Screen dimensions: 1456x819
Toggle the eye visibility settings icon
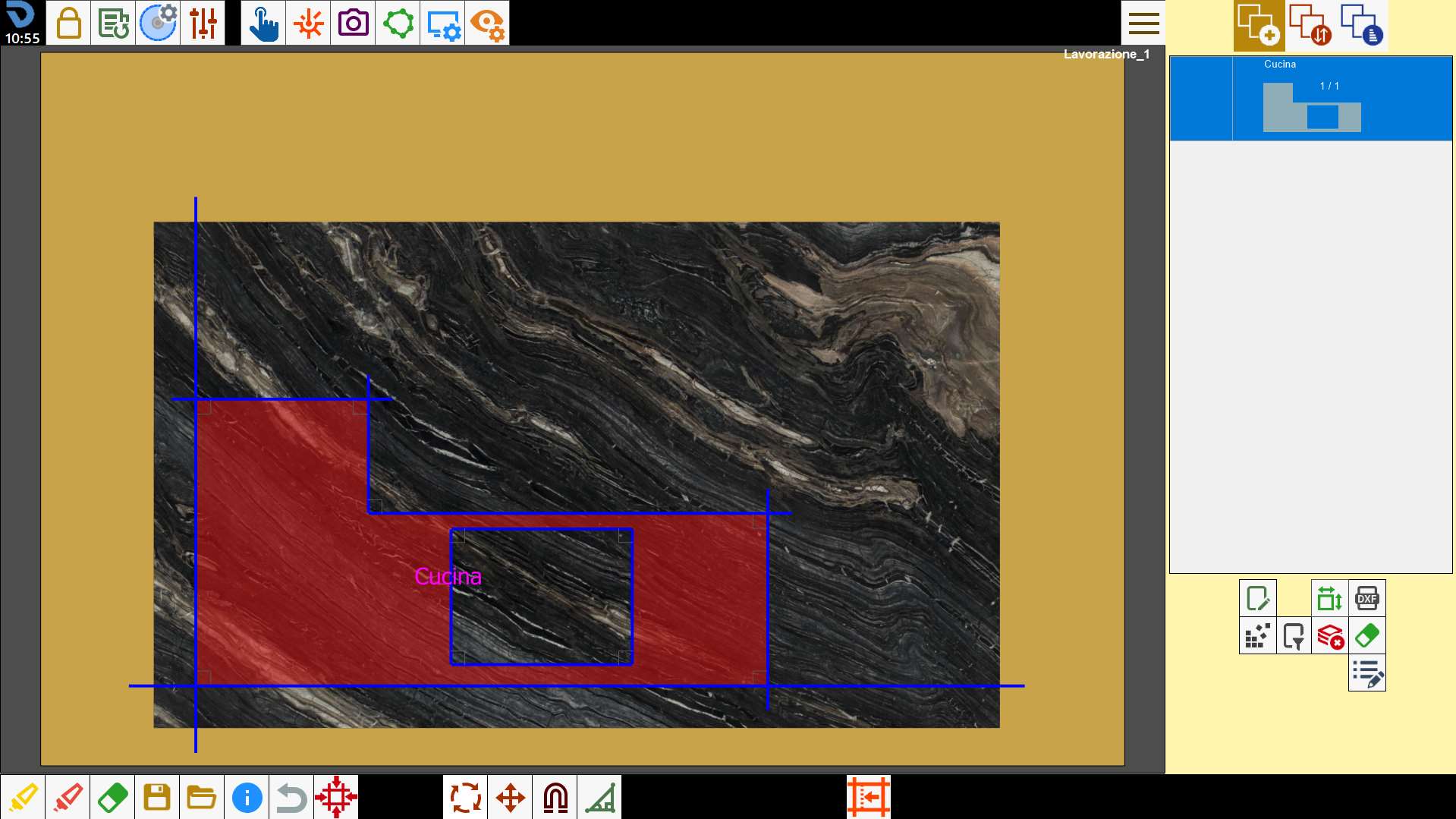coord(487,23)
